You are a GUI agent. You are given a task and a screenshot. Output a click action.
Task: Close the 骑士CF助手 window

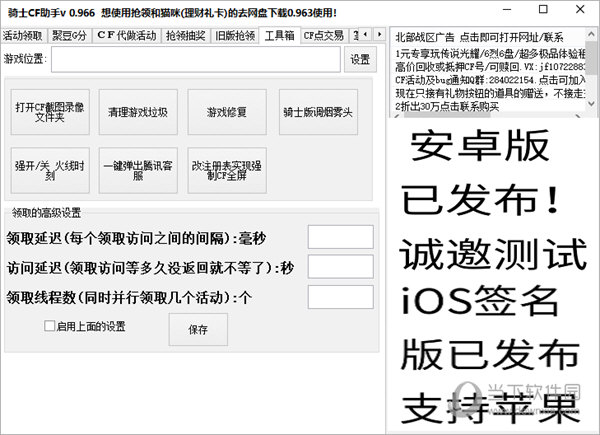(580, 10)
